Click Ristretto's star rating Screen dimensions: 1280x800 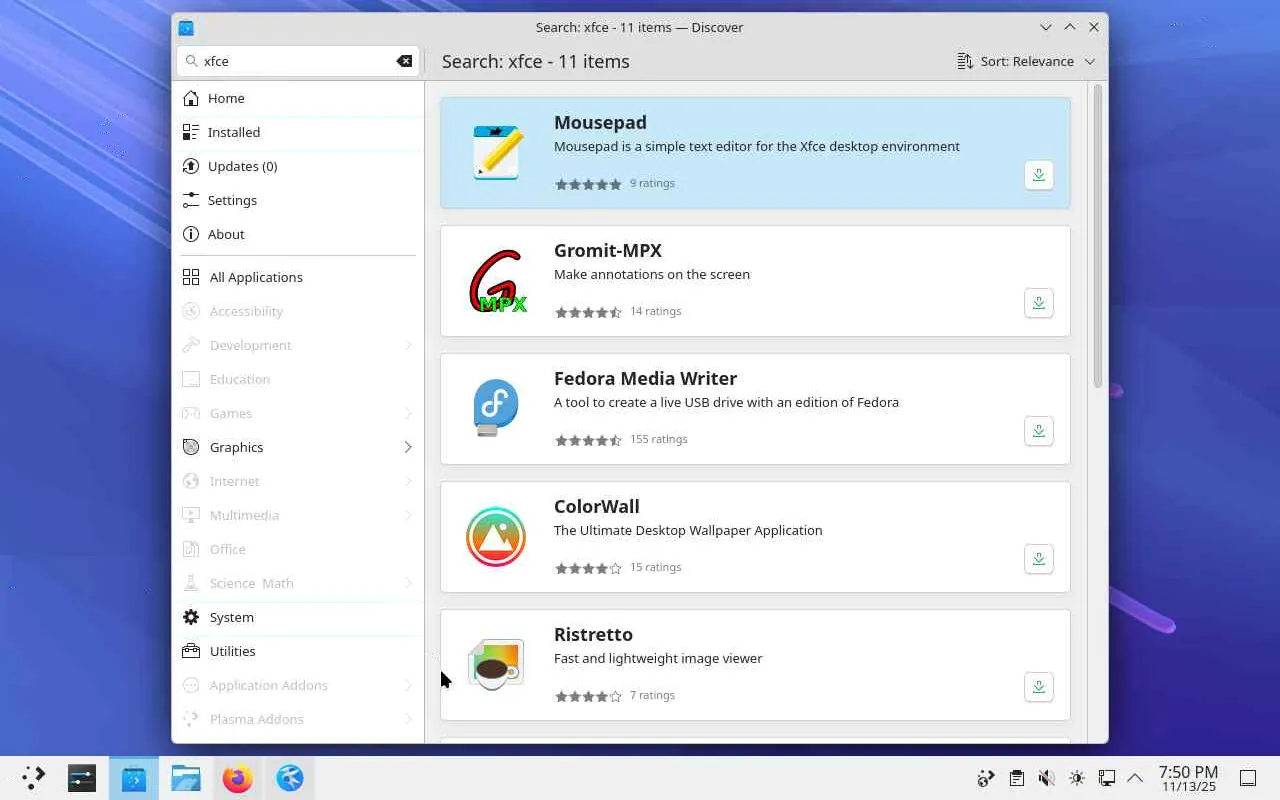click(x=588, y=696)
